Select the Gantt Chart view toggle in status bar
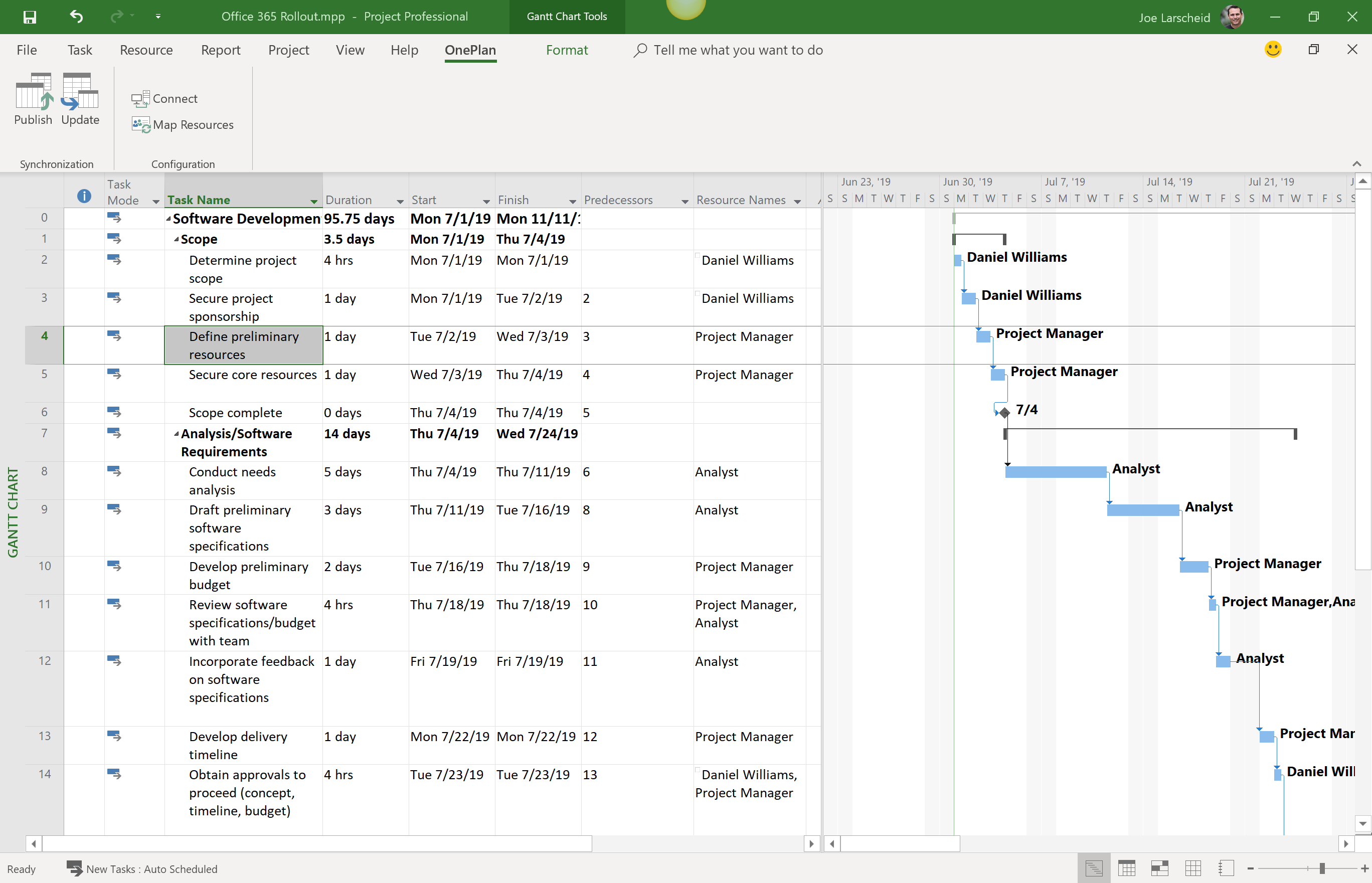The image size is (1372, 883). pos(1094,867)
